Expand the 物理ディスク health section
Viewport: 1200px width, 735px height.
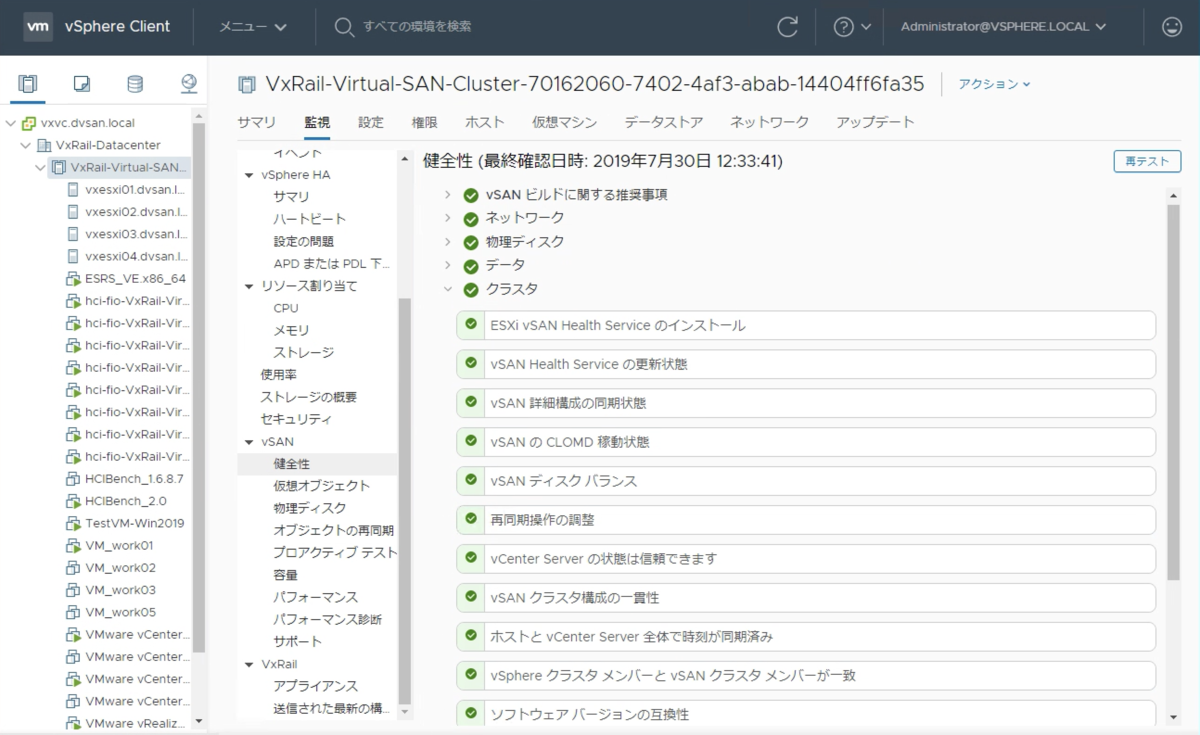click(x=448, y=242)
